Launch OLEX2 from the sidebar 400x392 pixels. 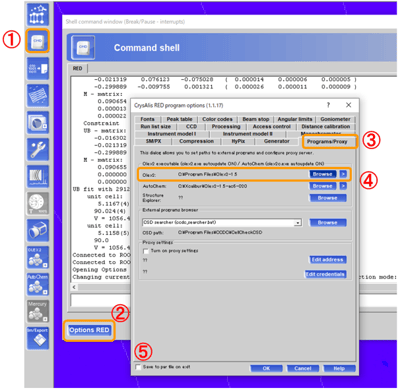[38, 257]
